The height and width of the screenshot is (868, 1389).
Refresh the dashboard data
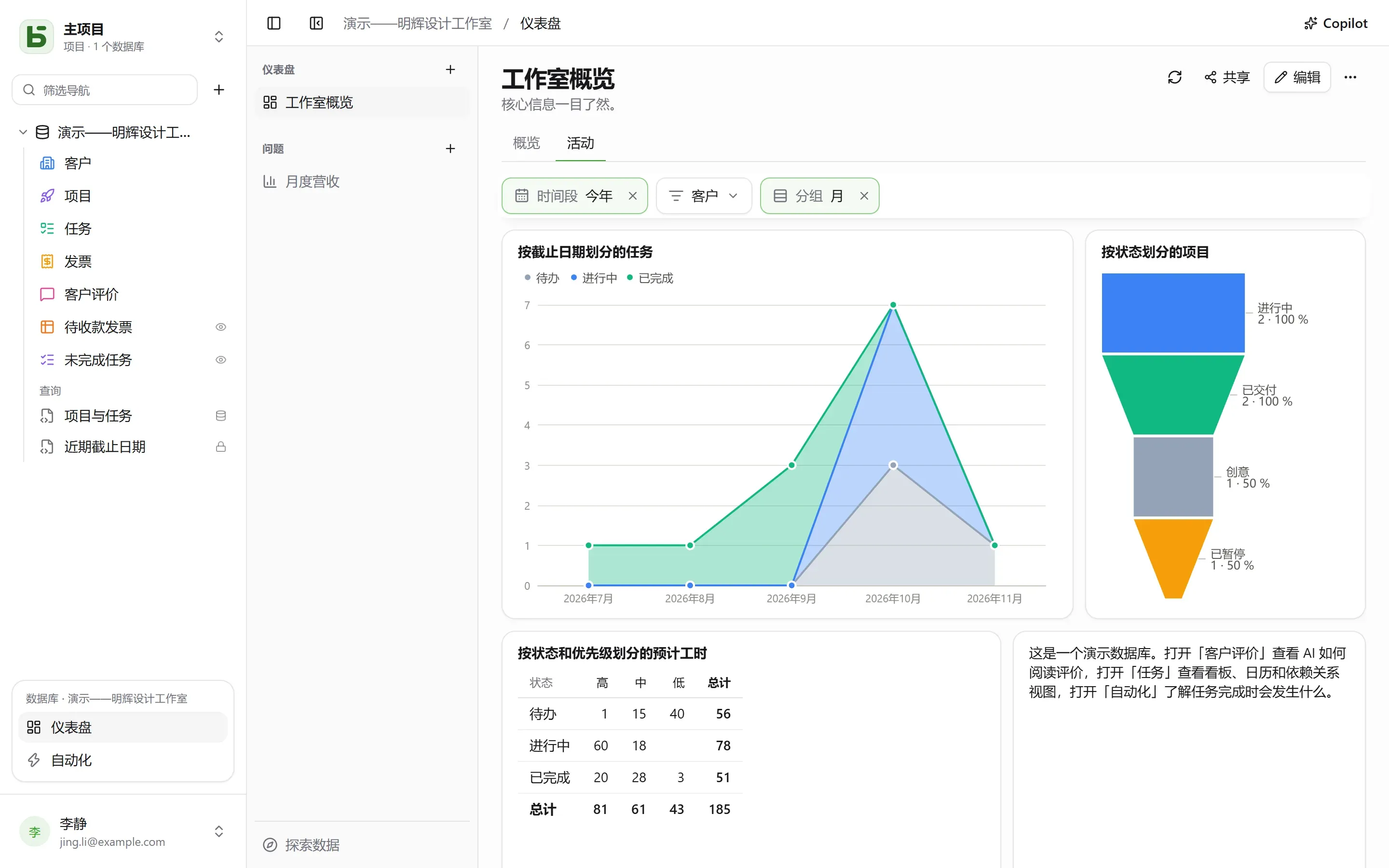point(1174,77)
